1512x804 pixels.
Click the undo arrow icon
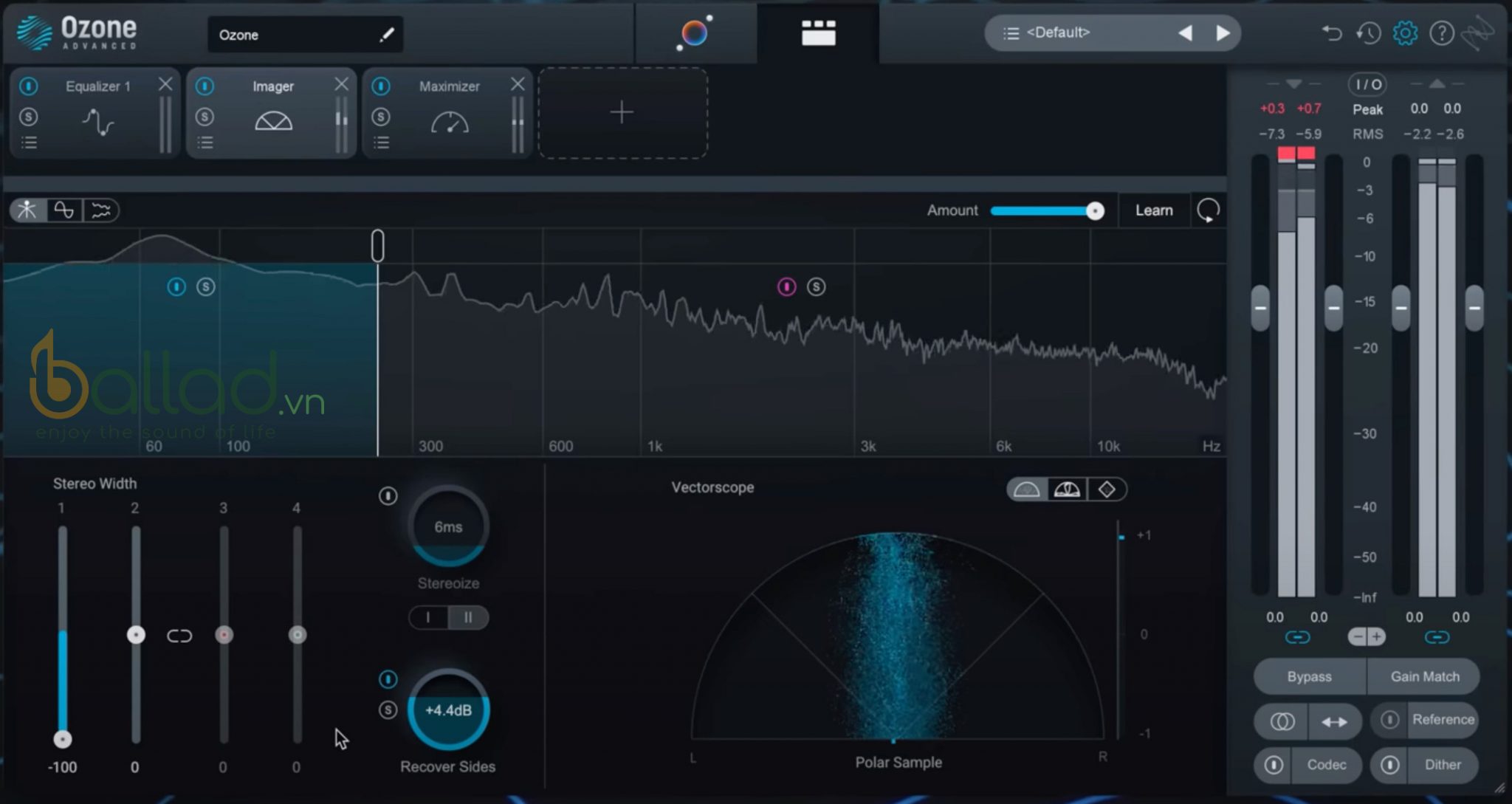coord(1331,32)
